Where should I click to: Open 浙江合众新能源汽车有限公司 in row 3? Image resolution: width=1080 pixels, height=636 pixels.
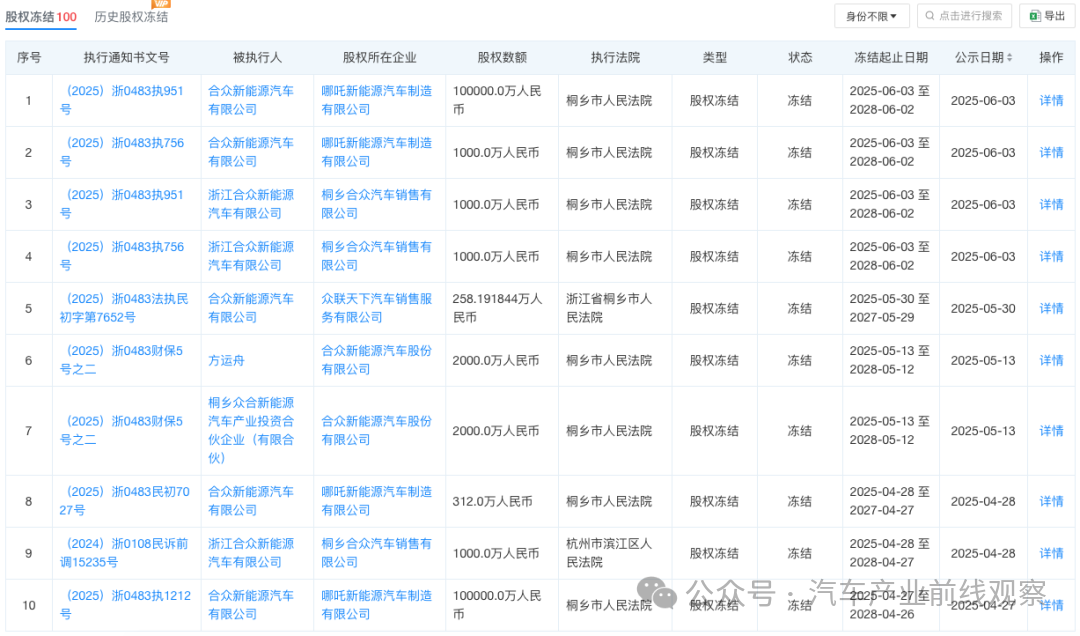[251, 205]
